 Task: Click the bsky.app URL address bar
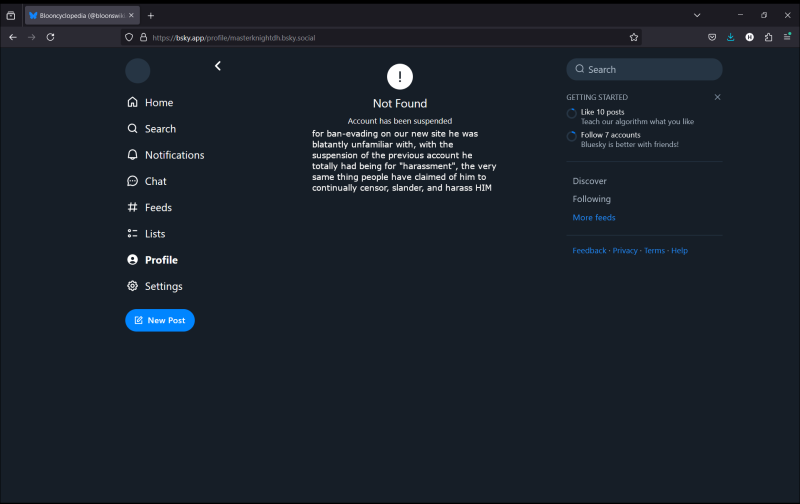381,38
